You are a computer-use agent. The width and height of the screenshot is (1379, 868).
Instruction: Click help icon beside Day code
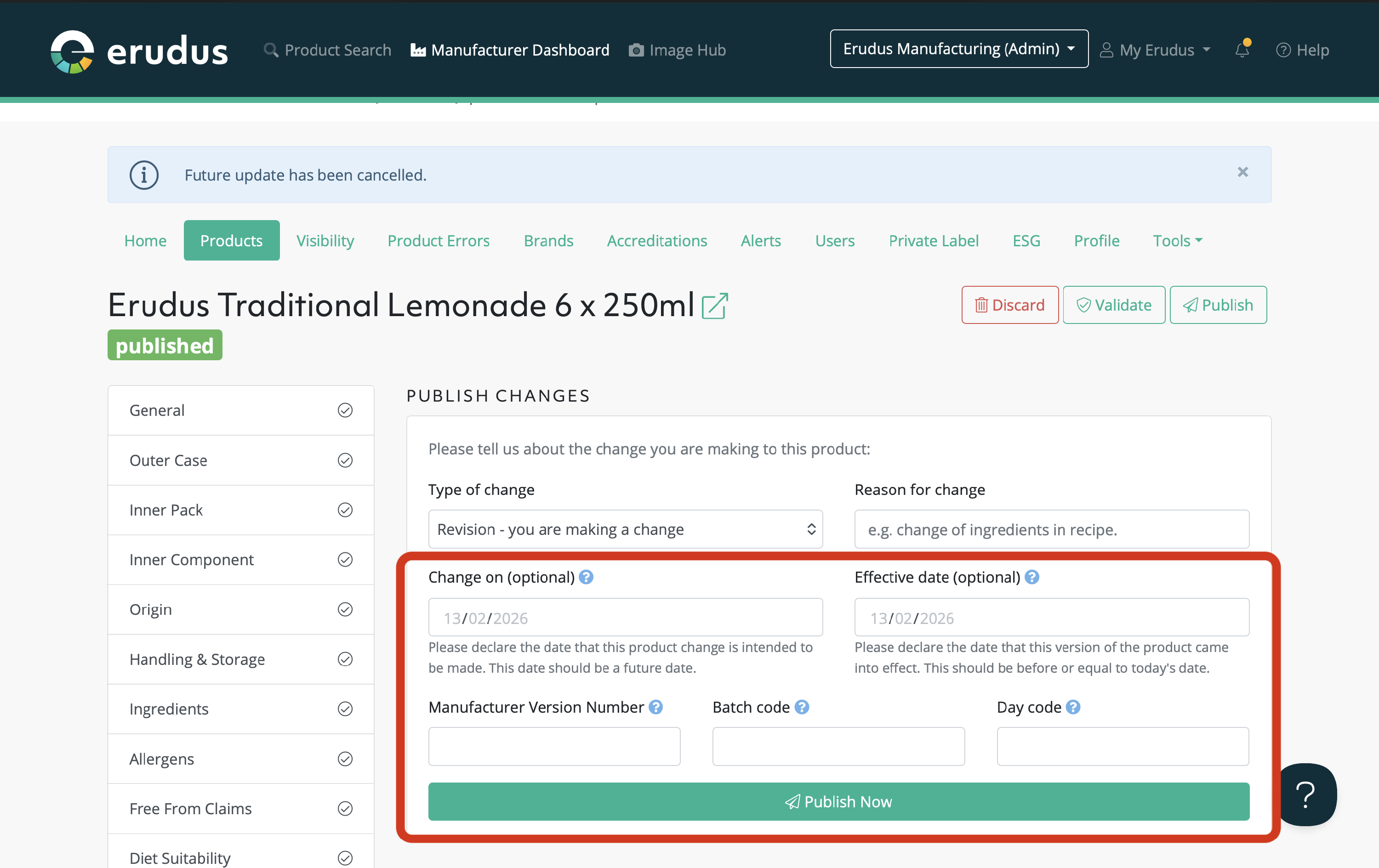pyautogui.click(x=1073, y=707)
